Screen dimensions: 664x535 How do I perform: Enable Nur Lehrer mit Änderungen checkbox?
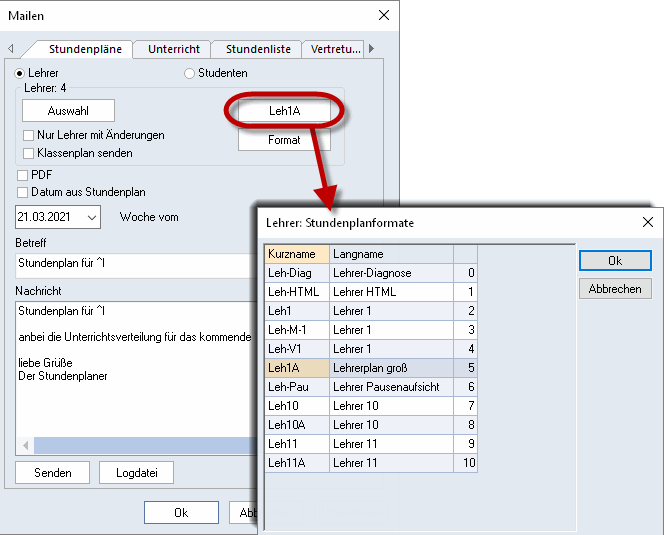click(28, 136)
